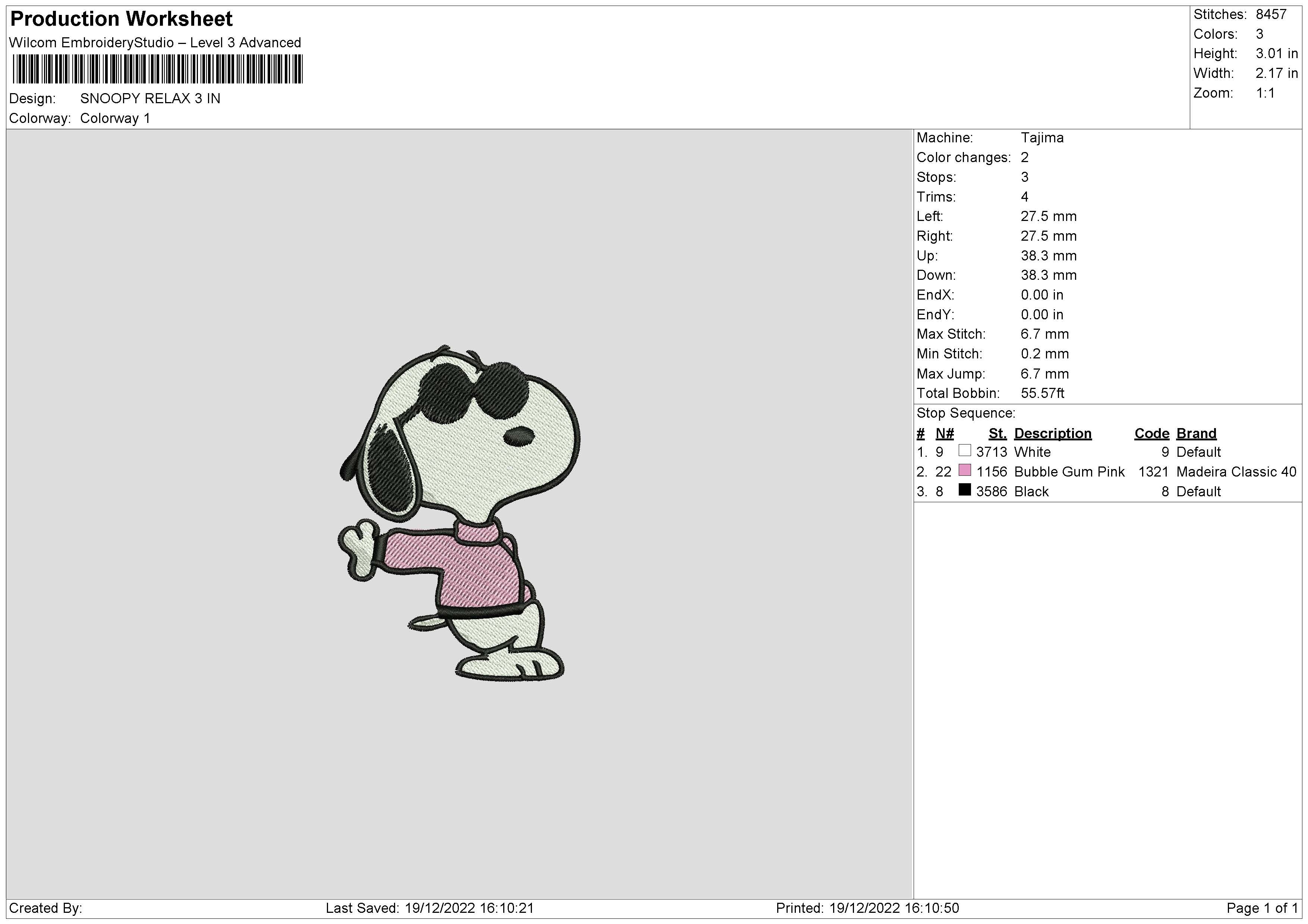
Task: Click the 'Printed: 19/12/2022 16:10:50' footer
Action: (x=867, y=908)
